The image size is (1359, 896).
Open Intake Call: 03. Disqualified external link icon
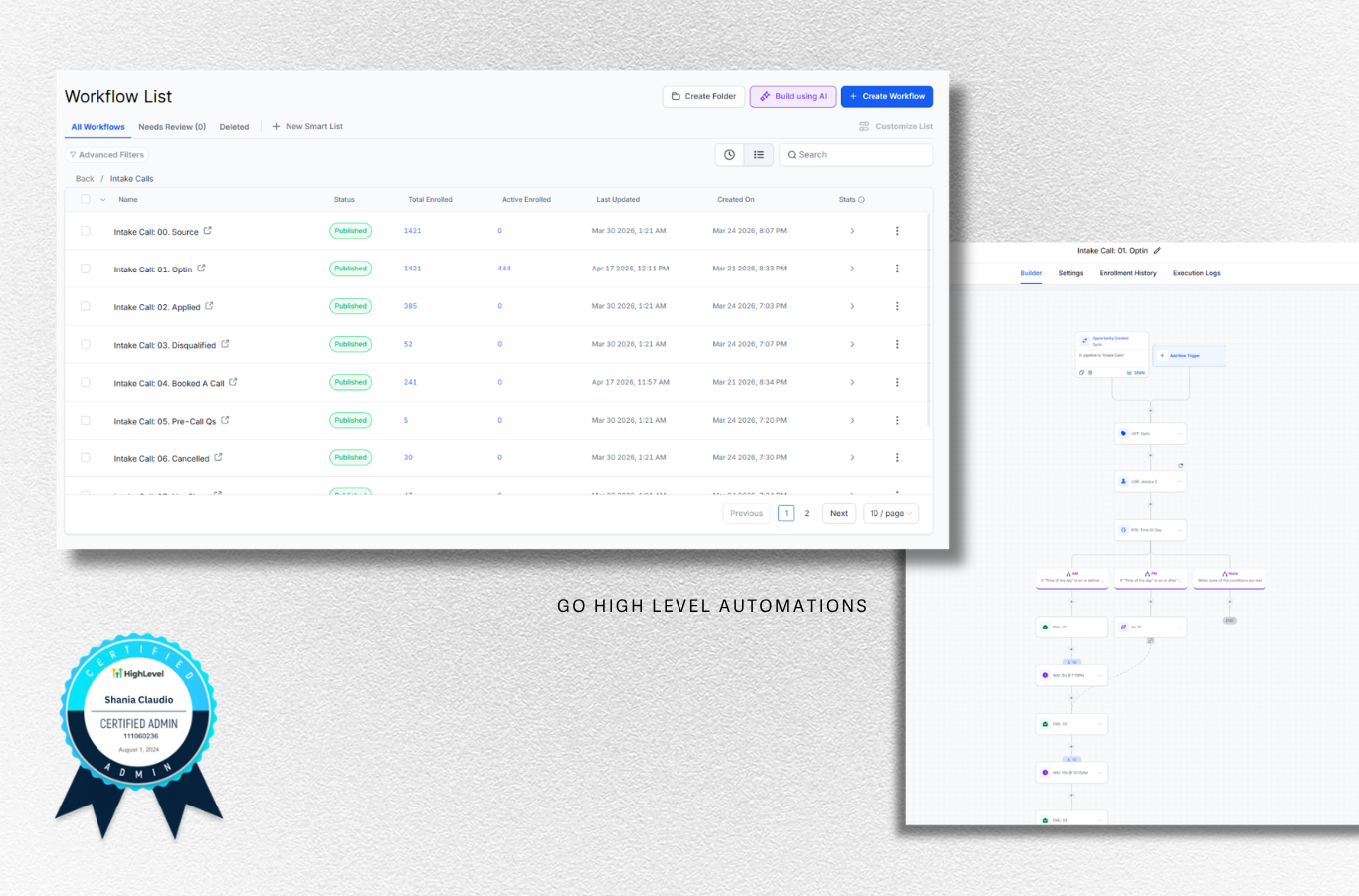(x=225, y=344)
